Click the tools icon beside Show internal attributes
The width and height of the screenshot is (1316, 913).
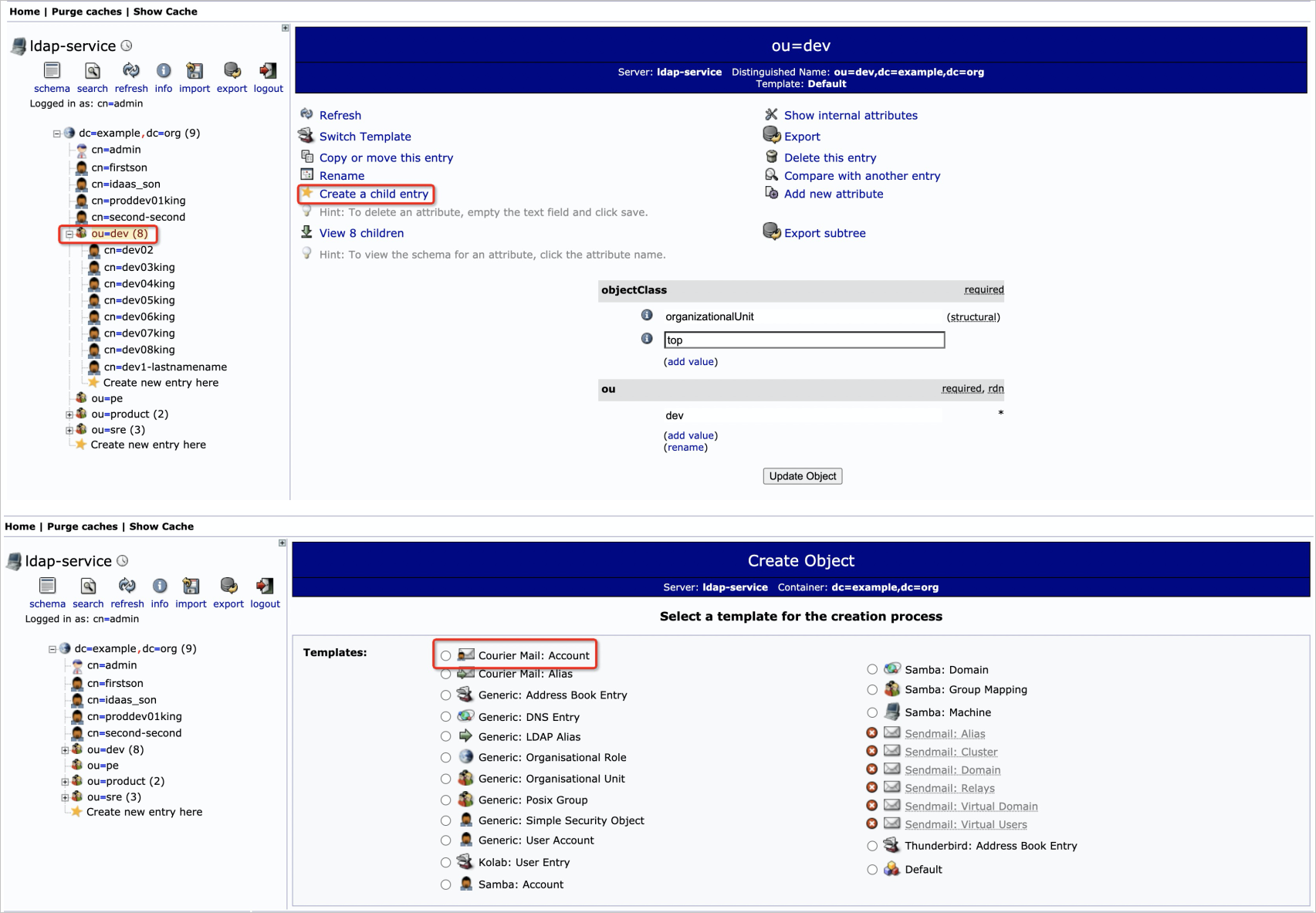point(771,114)
